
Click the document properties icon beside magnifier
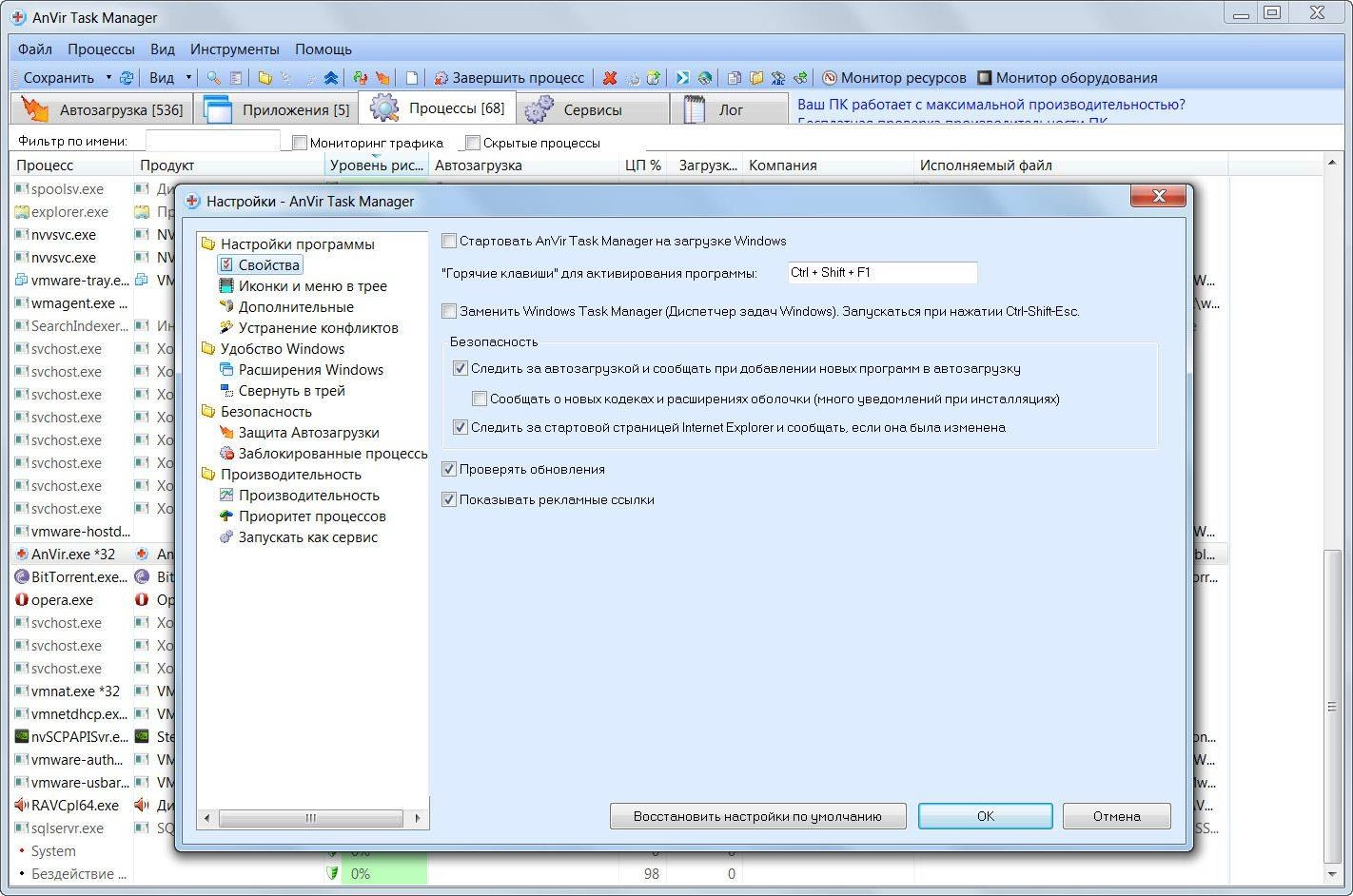point(235,78)
